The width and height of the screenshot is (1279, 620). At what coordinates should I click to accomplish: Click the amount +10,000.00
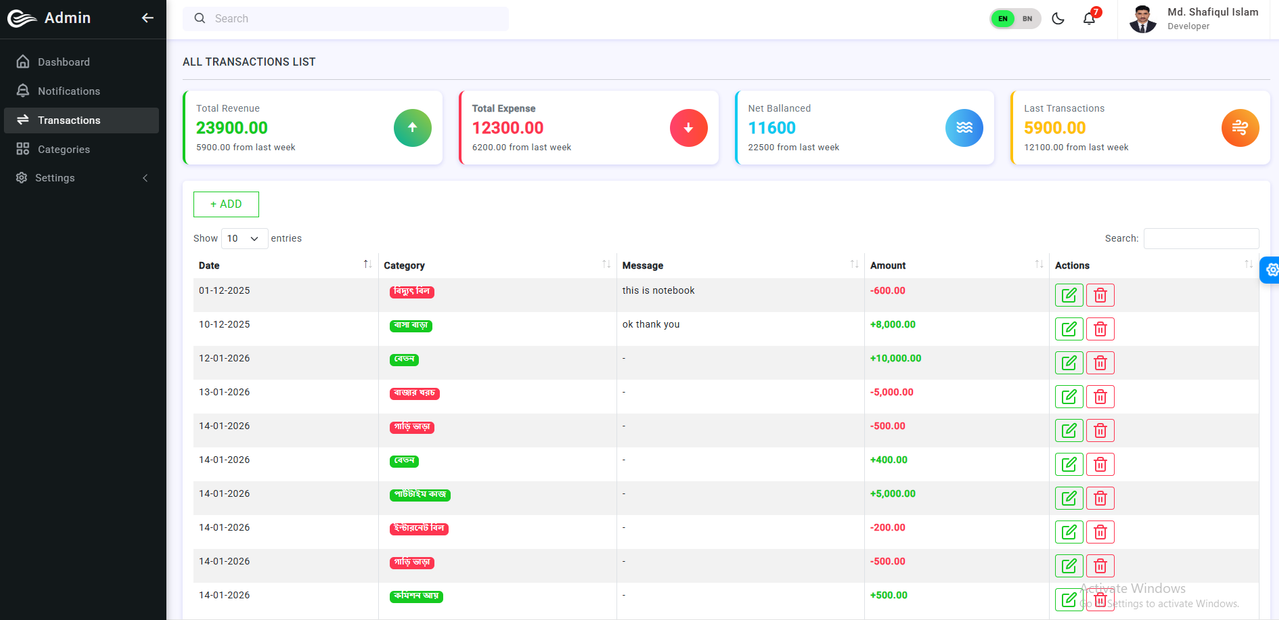[x=896, y=358]
